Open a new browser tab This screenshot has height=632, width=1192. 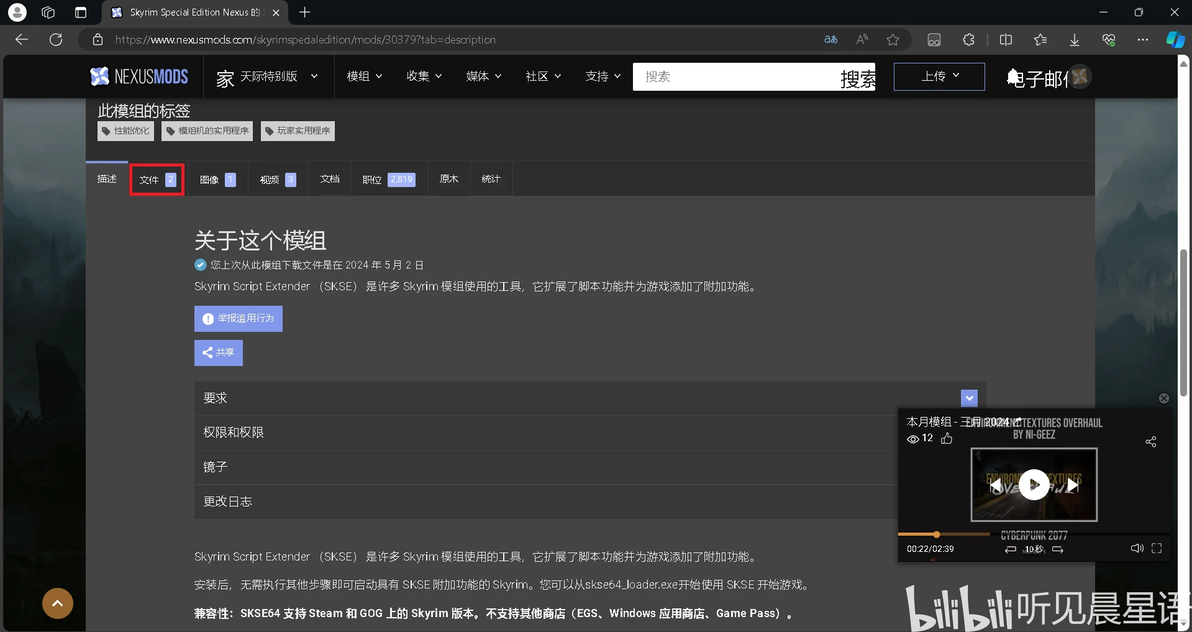click(x=305, y=12)
